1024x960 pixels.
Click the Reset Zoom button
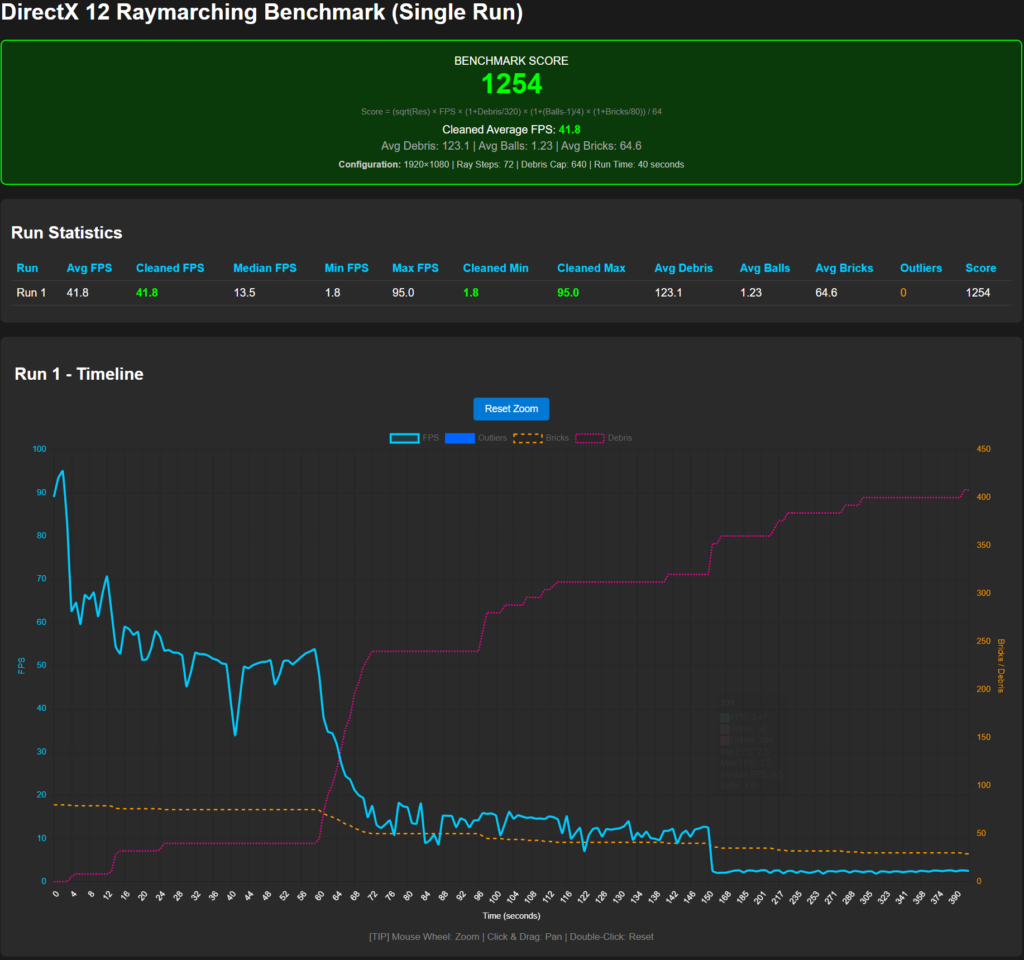coord(511,409)
